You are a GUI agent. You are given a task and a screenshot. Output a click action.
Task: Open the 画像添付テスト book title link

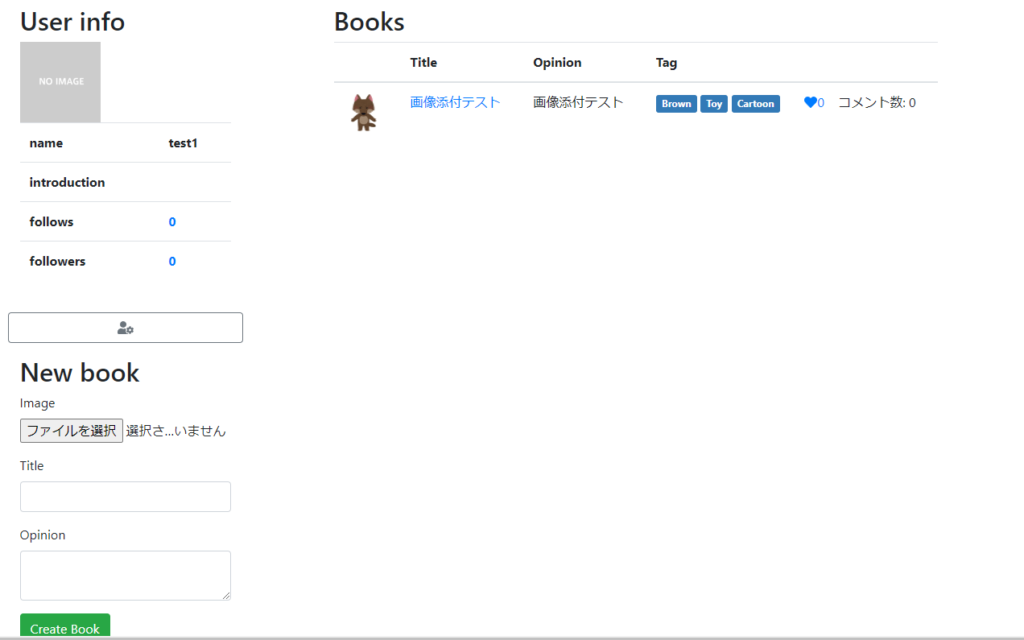[x=455, y=103]
